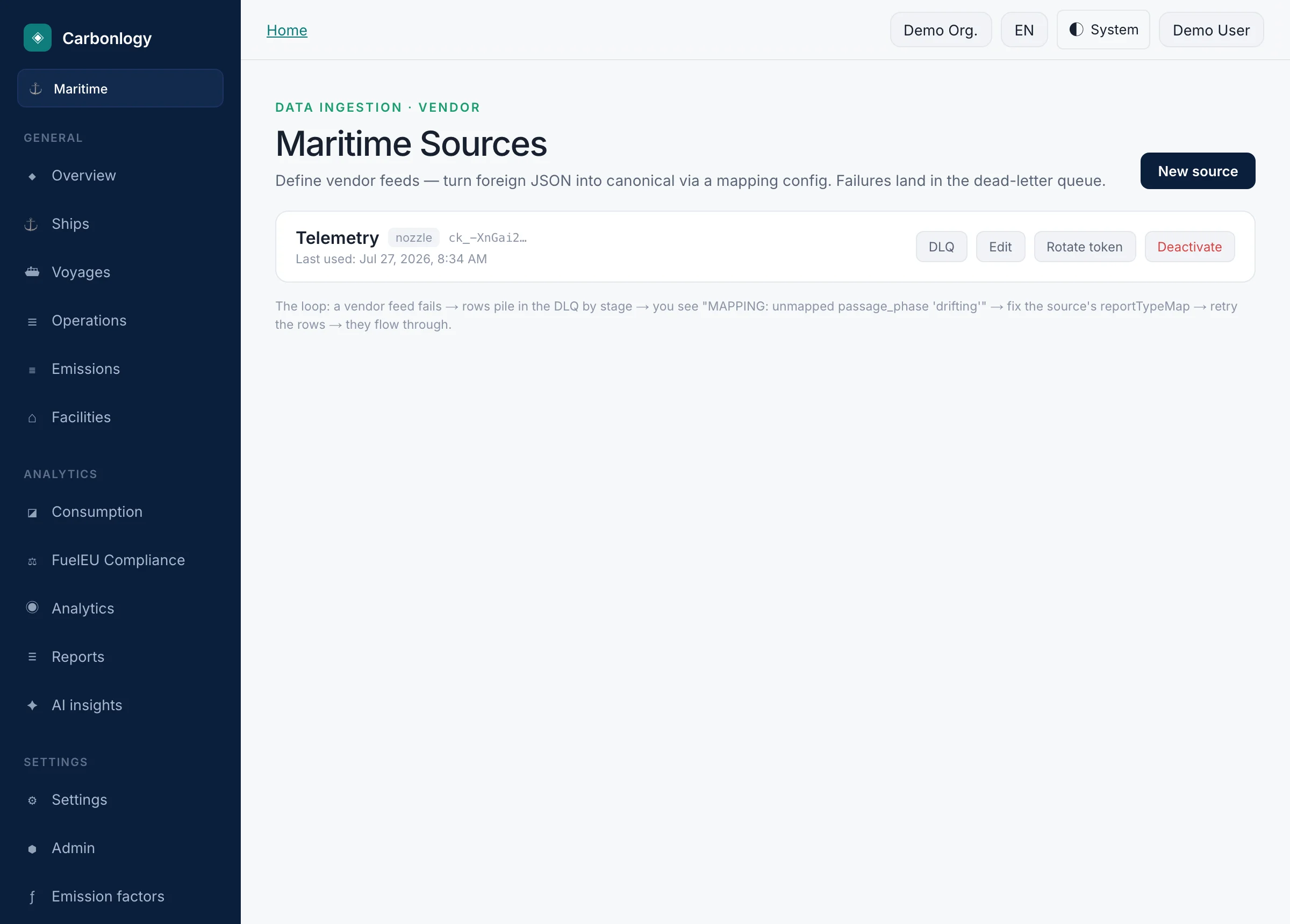This screenshot has height=924, width=1290.
Task: Click the Reports lines icon
Action: (32, 657)
